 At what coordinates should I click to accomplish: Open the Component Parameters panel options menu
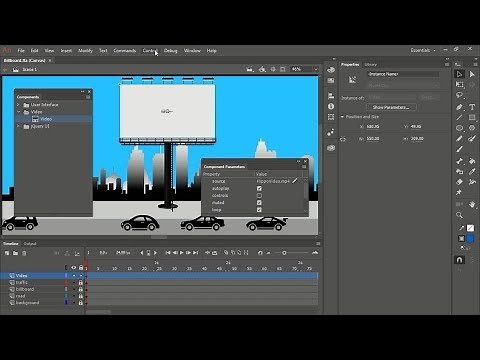click(x=304, y=166)
